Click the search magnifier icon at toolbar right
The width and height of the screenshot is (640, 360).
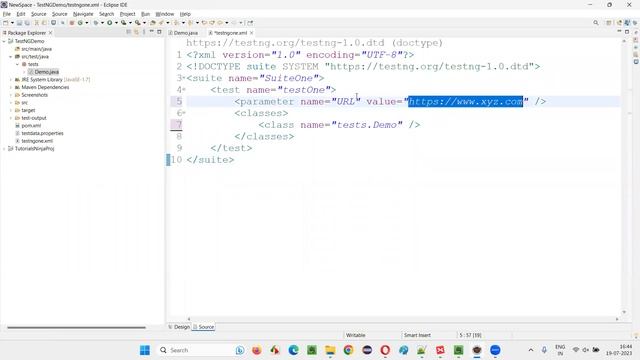point(596,23)
